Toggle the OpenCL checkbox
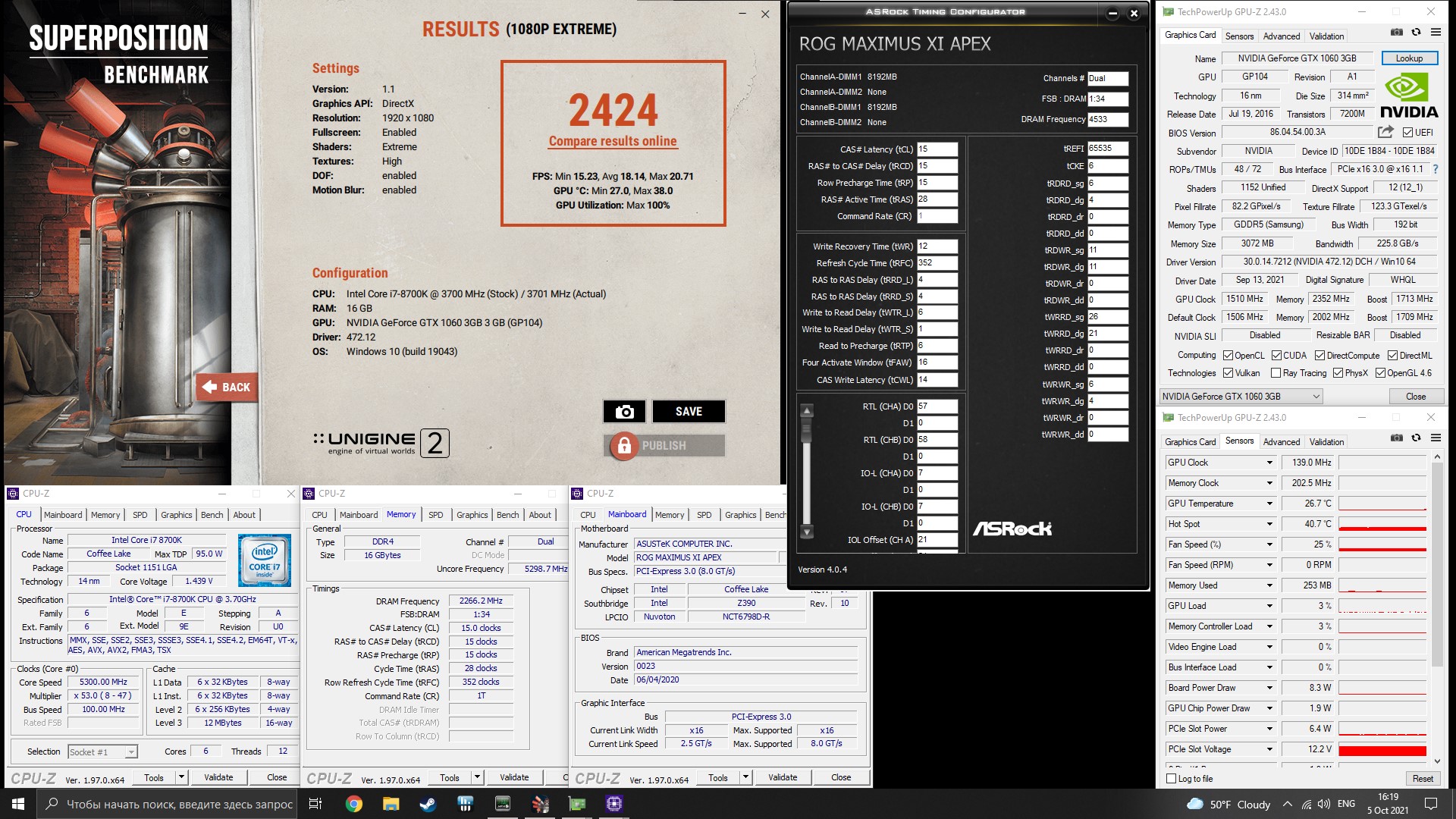Image resolution: width=1456 pixels, height=819 pixels. (1228, 356)
